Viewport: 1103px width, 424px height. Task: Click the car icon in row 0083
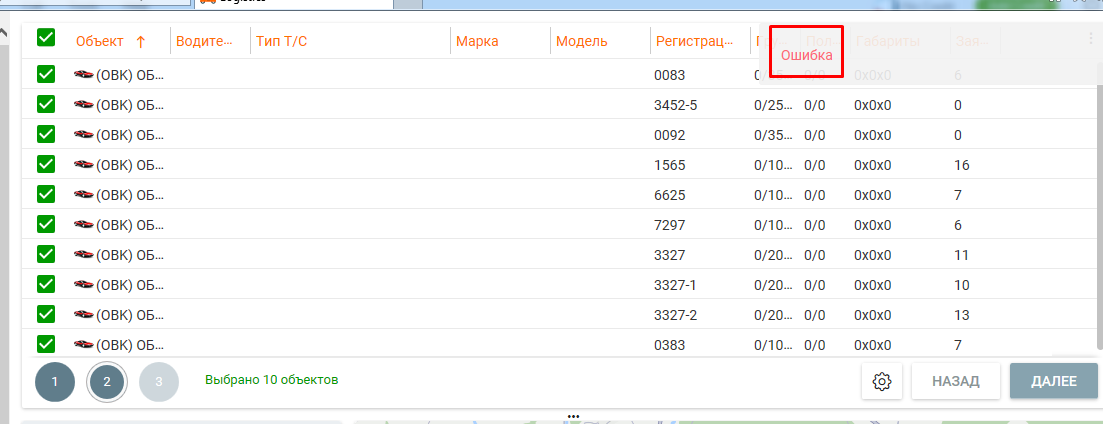83,75
